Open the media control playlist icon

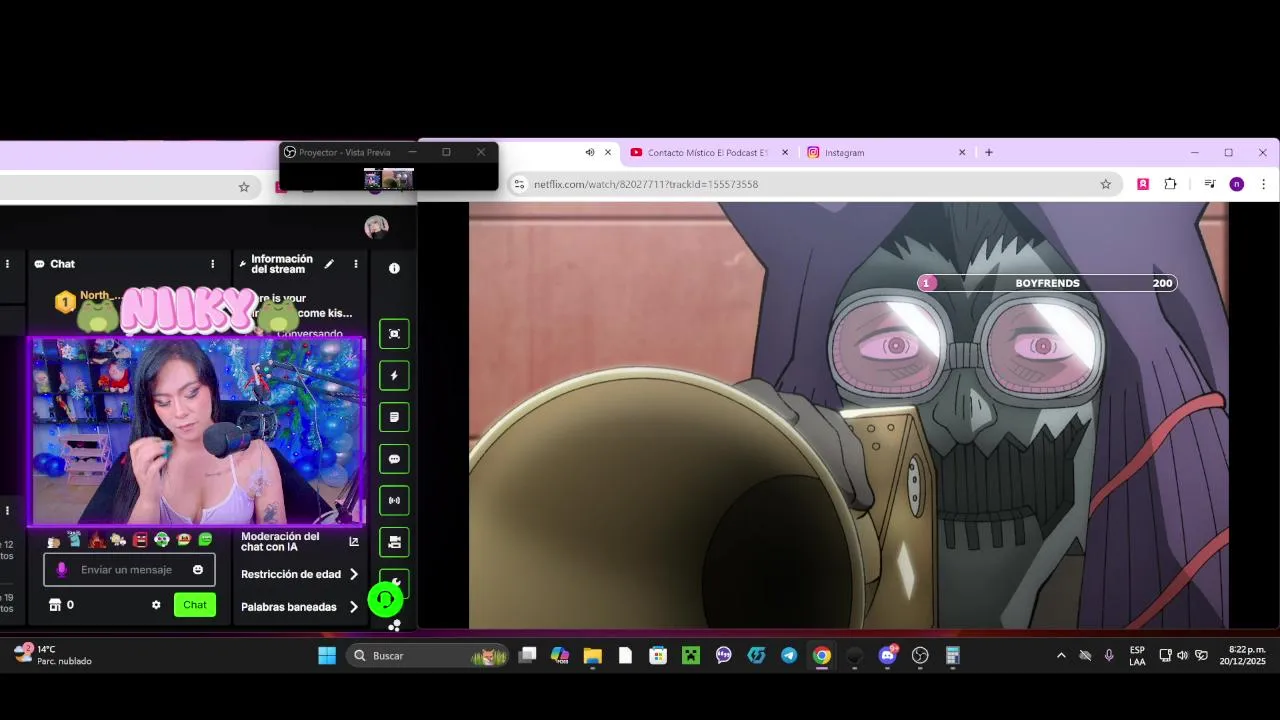click(1209, 184)
